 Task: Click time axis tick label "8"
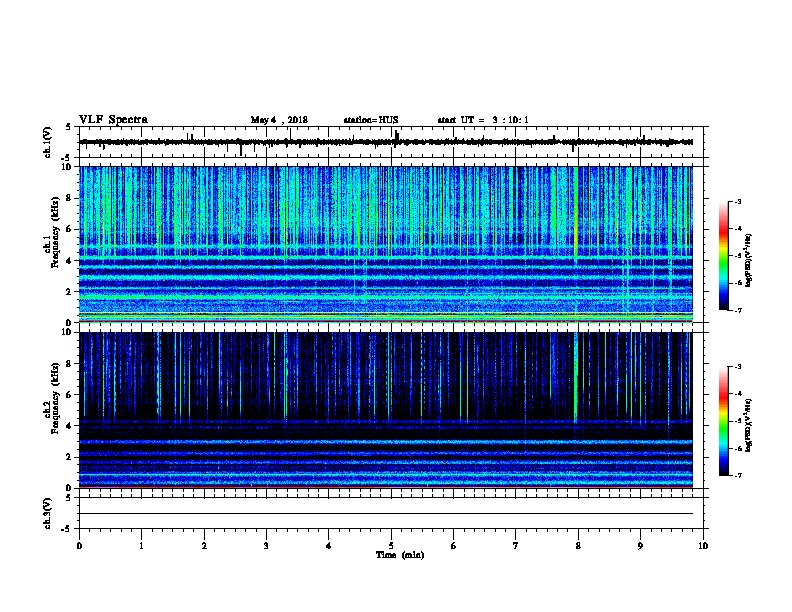point(578,546)
